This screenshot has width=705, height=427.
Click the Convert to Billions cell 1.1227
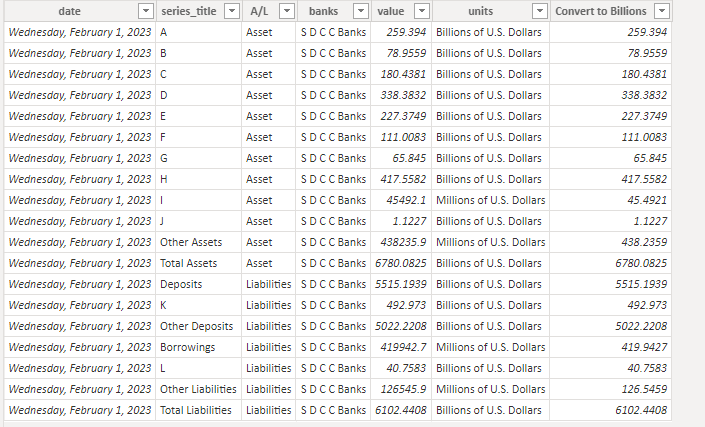611,221
